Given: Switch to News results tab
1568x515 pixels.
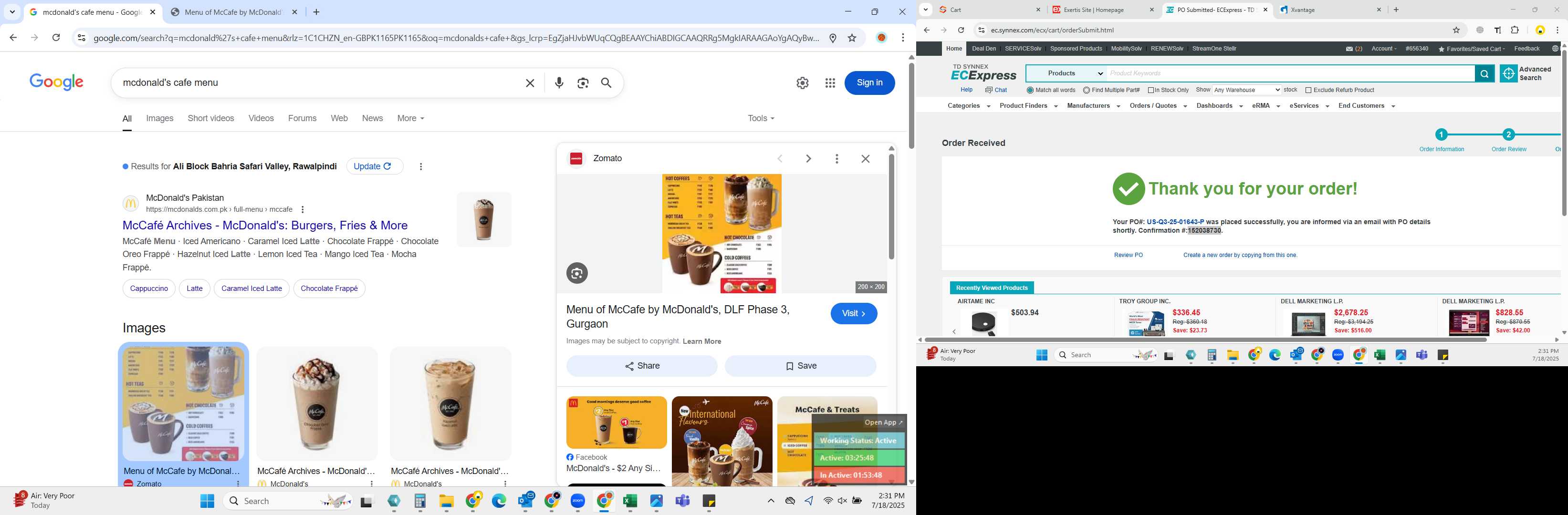Looking at the screenshot, I should coord(372,119).
